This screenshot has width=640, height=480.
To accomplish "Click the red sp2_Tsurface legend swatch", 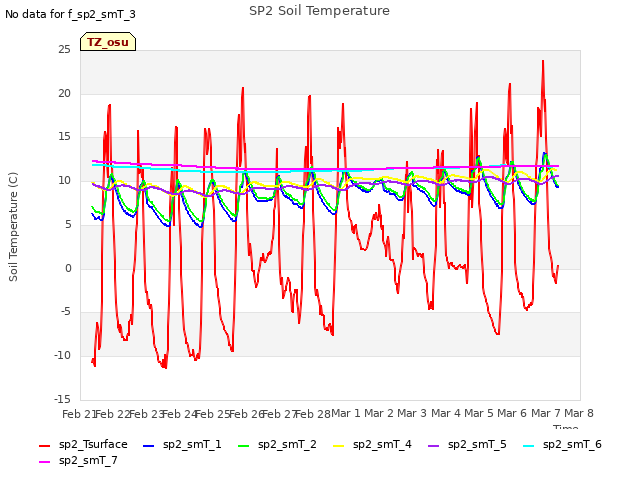I will [x=44, y=446].
